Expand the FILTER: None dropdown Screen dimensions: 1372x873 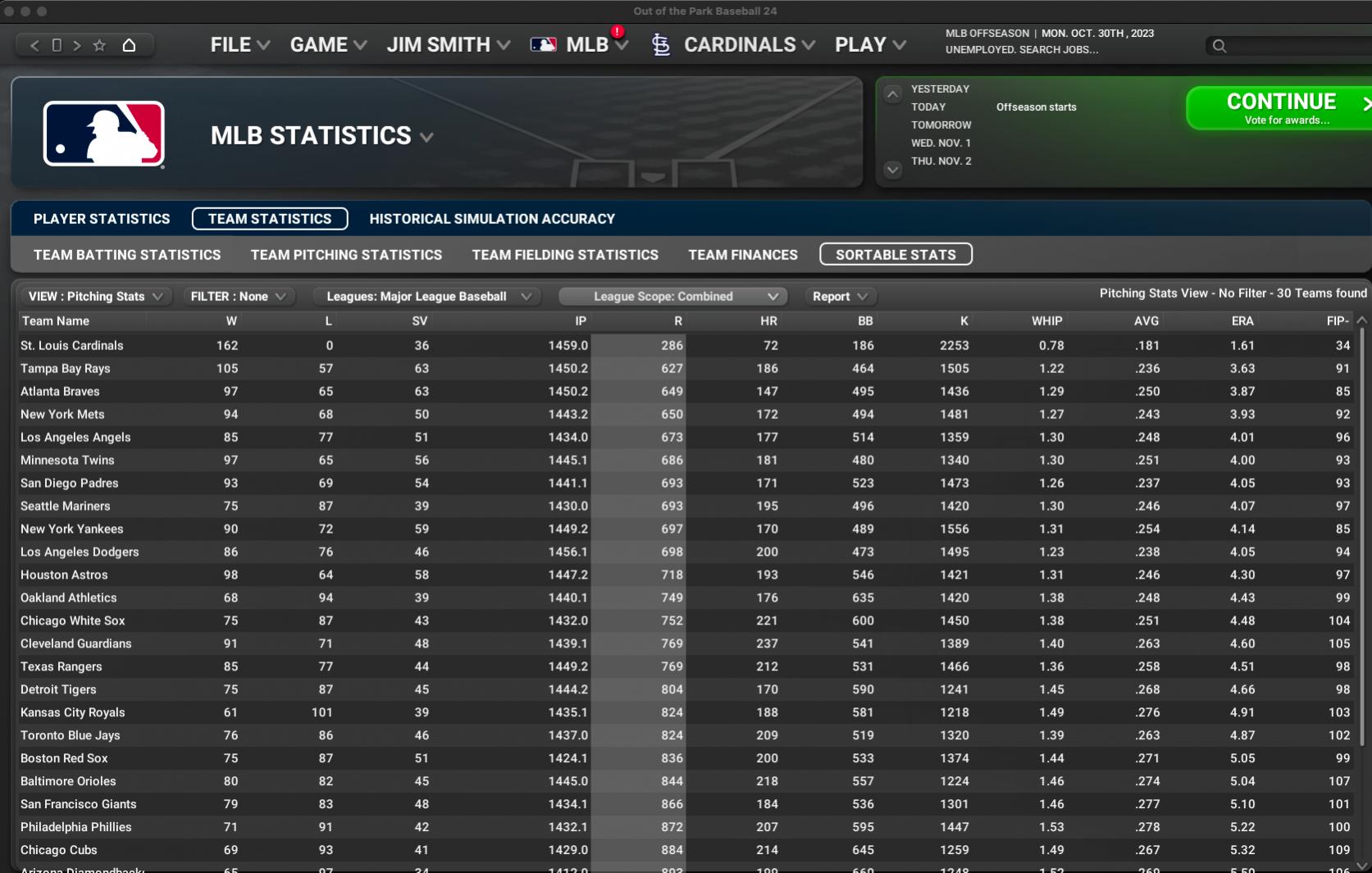238,297
